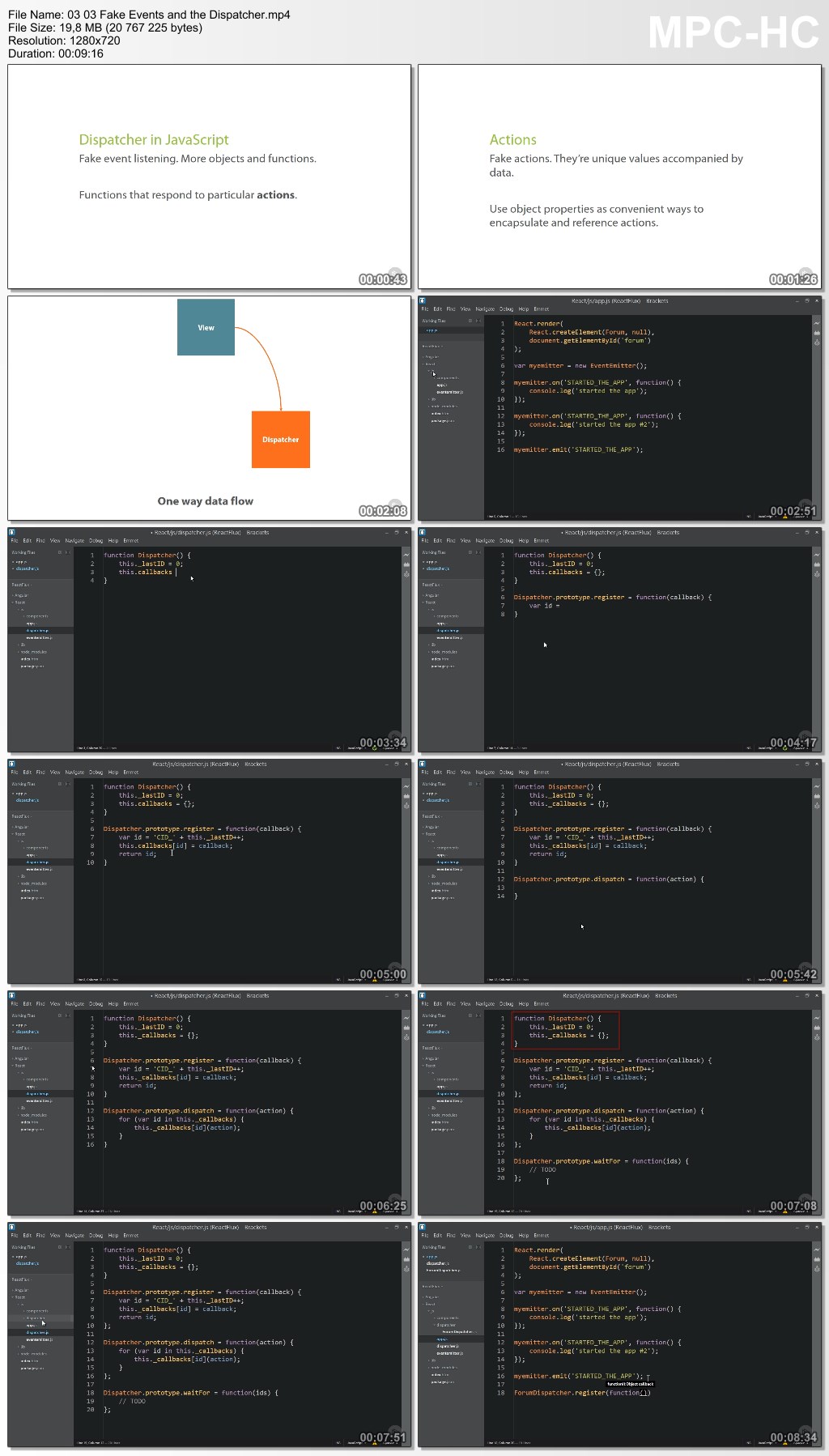Select the thumbnail stamped 00:07:51
The height and width of the screenshot is (1456, 829).
[210, 1335]
